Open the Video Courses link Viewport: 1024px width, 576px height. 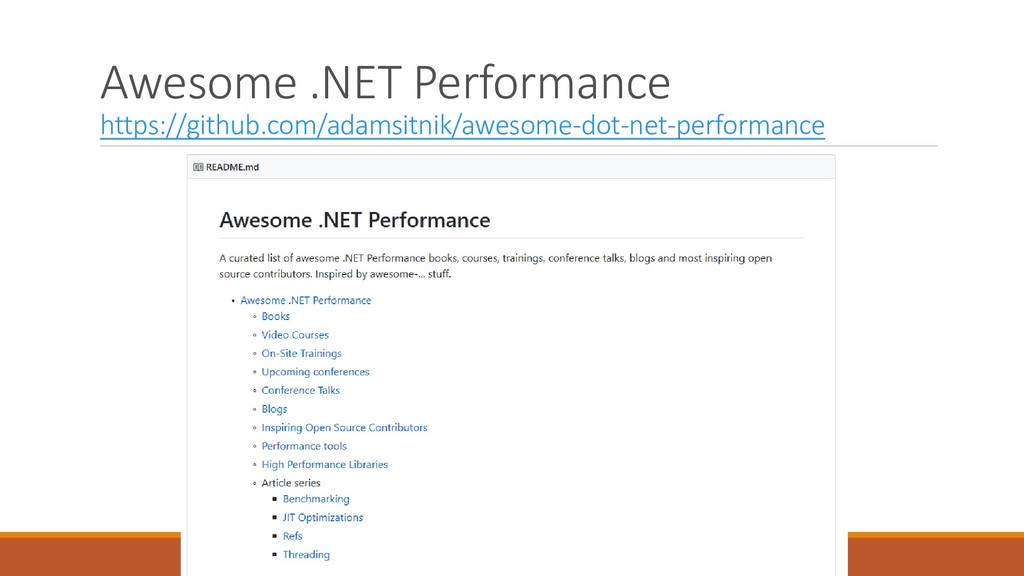(295, 335)
